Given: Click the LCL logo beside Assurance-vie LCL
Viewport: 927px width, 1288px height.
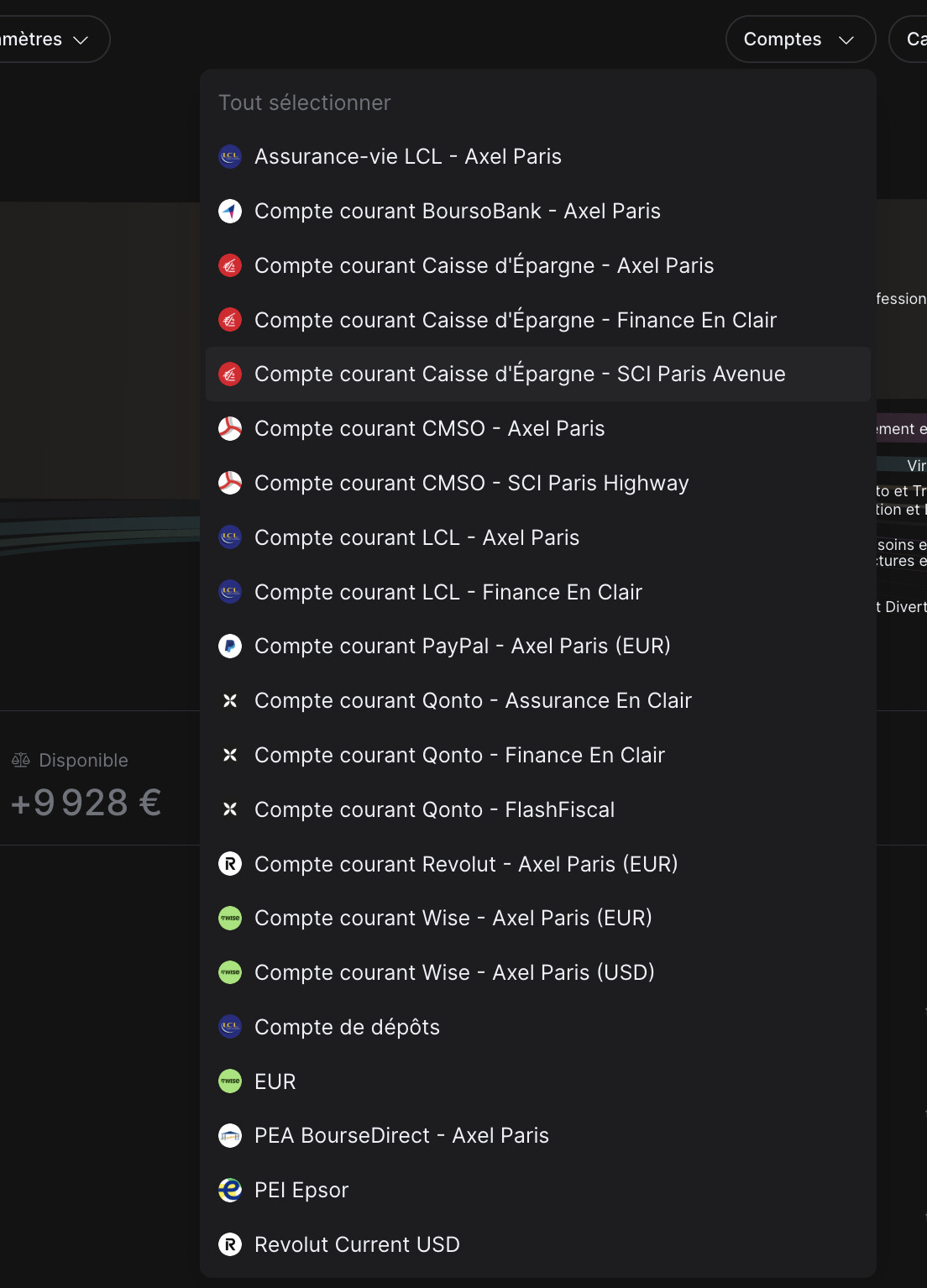Looking at the screenshot, I should (x=230, y=157).
